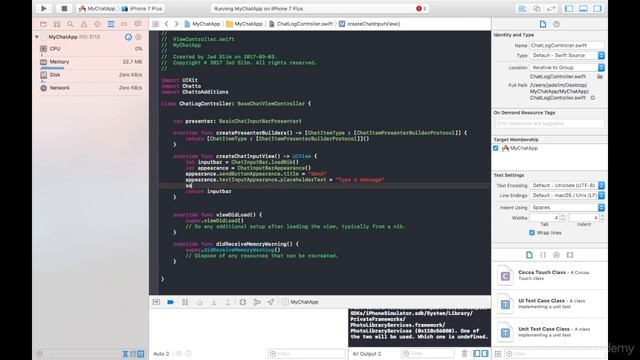
Task: Select the CPU gauge row
Action: (91, 49)
